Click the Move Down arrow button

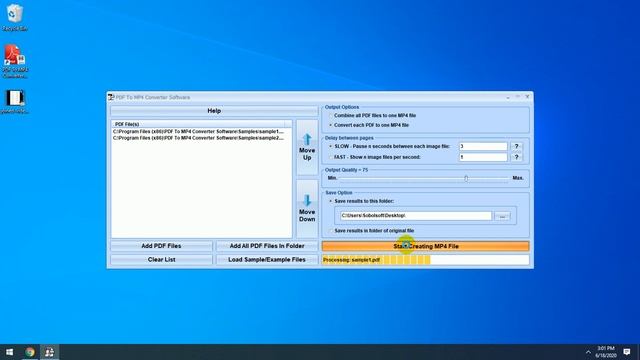point(307,209)
